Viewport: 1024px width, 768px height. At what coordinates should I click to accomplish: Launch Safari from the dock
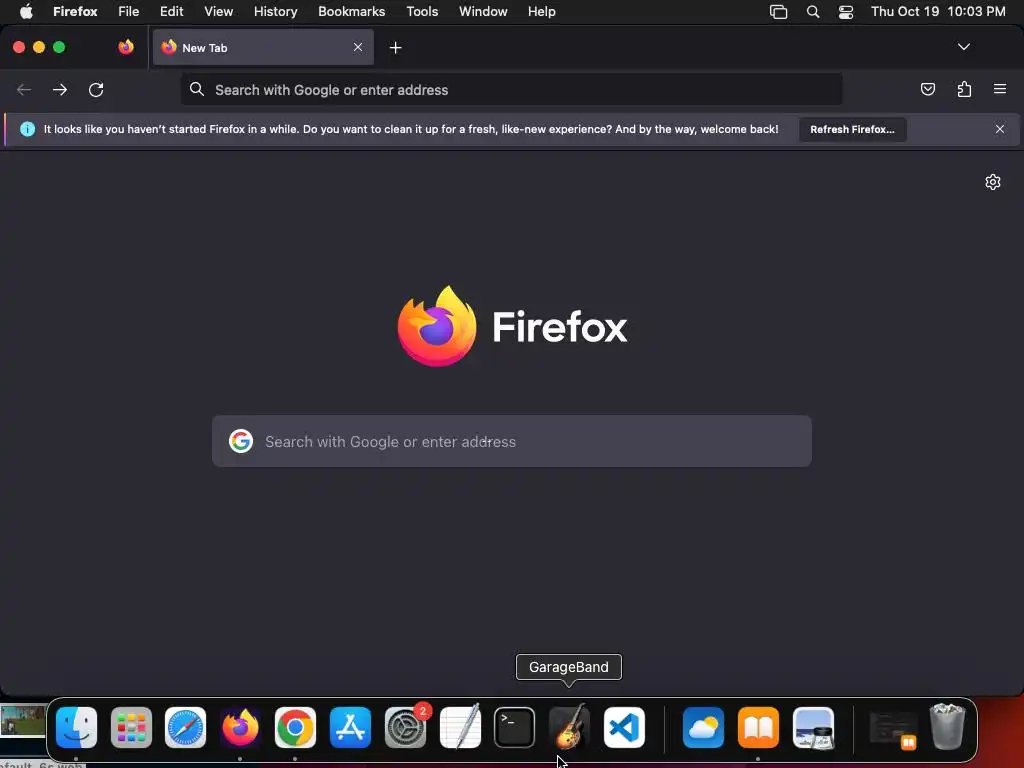[x=185, y=728]
